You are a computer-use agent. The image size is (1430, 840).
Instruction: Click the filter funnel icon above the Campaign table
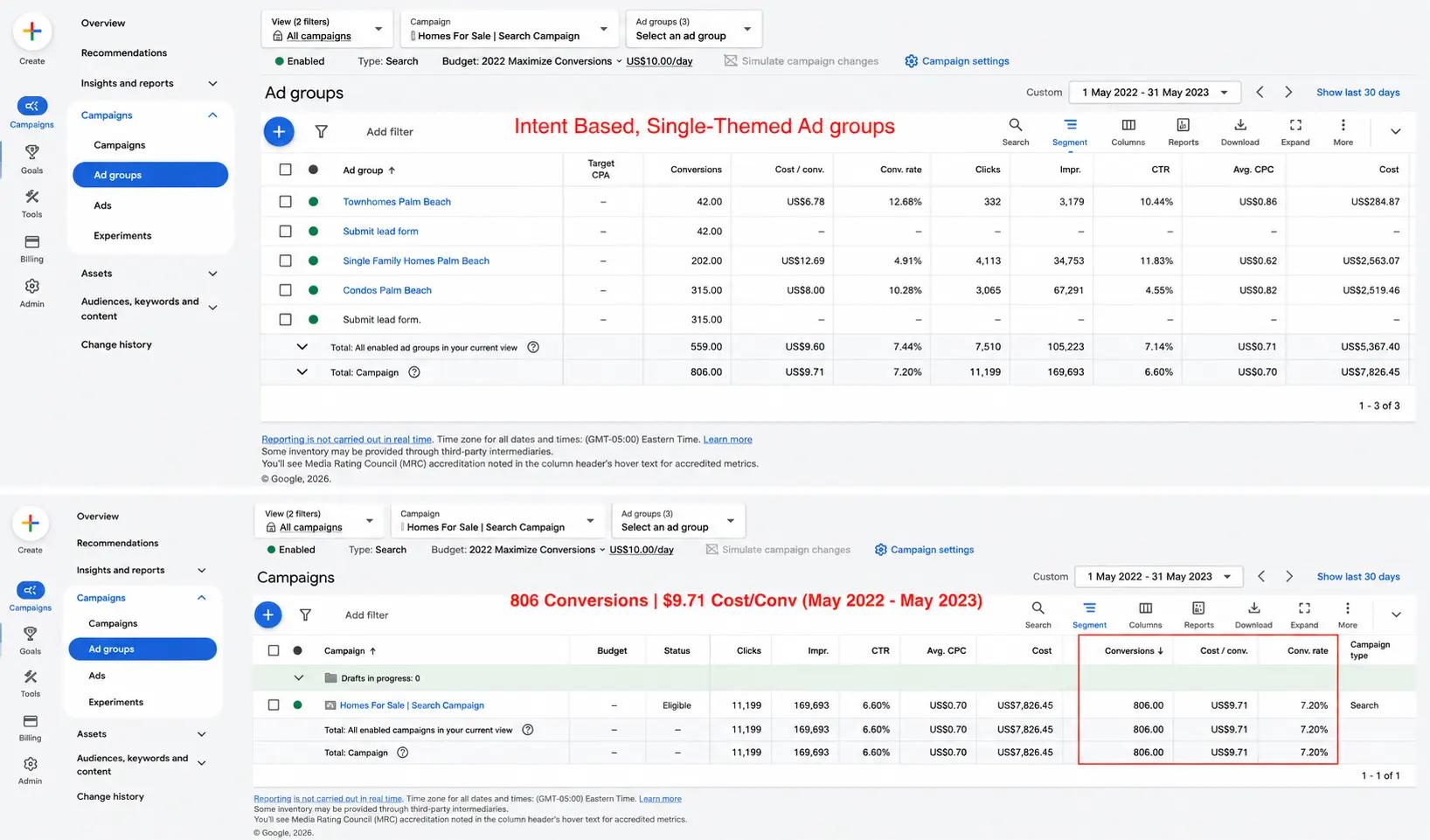click(x=305, y=614)
